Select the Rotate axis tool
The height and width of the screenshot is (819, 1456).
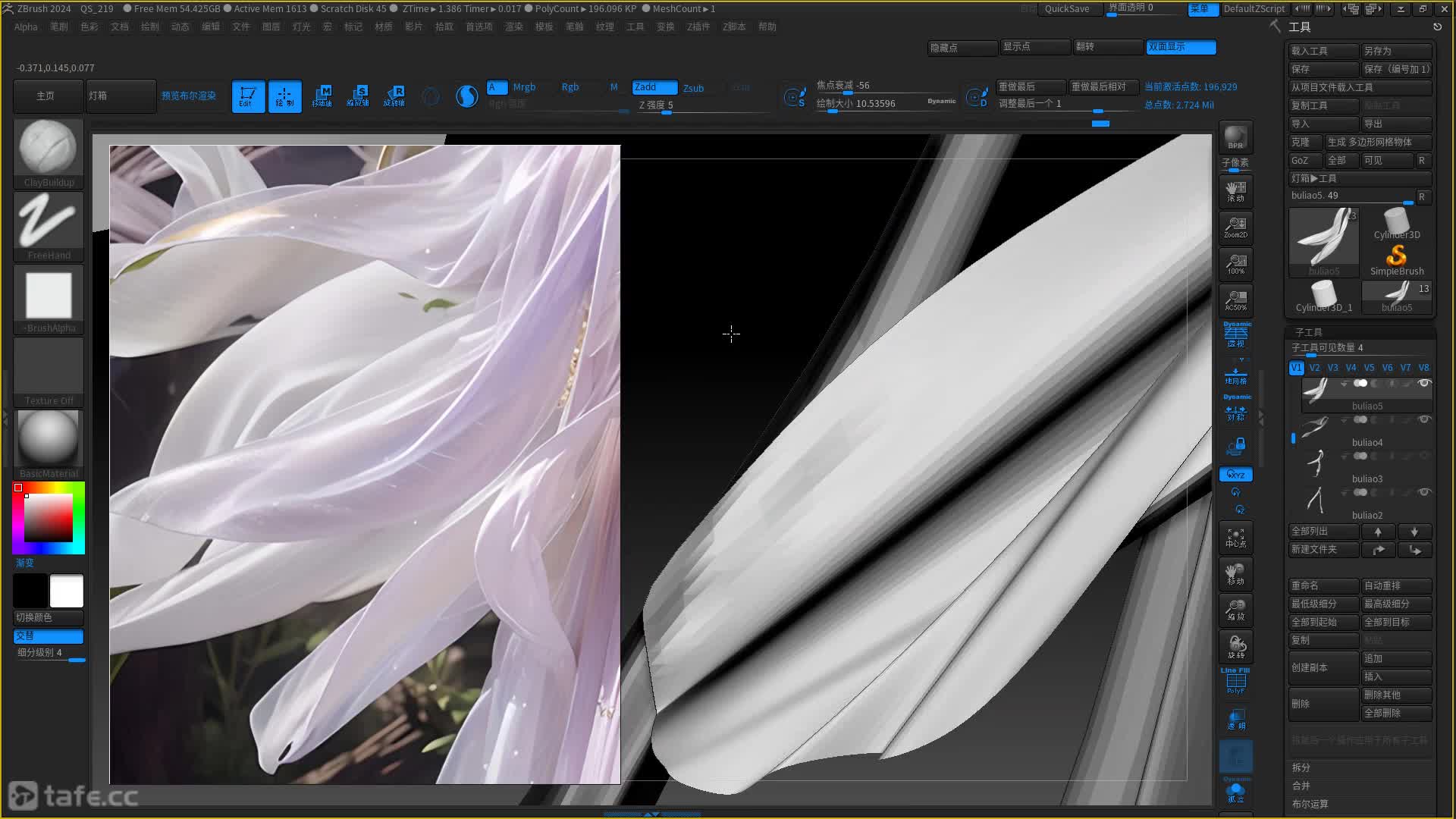[x=394, y=96]
